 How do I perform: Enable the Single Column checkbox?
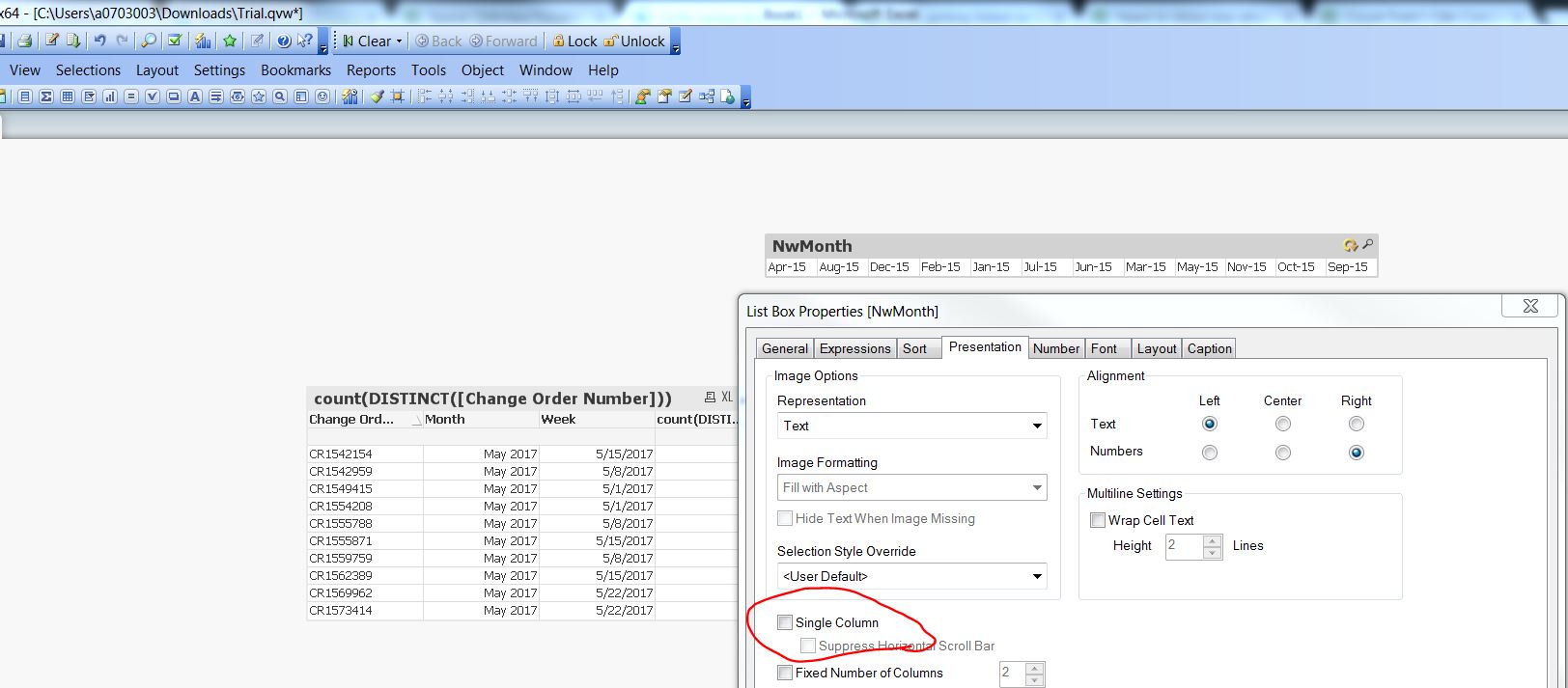785,622
